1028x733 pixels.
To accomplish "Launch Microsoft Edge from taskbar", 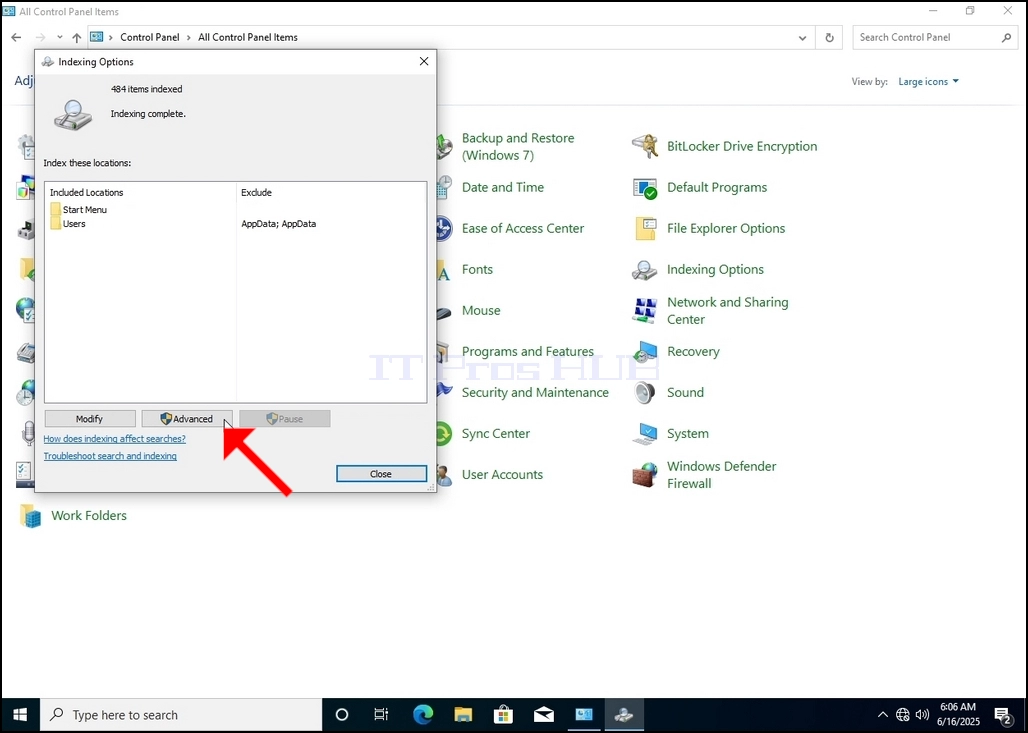I will pos(423,715).
